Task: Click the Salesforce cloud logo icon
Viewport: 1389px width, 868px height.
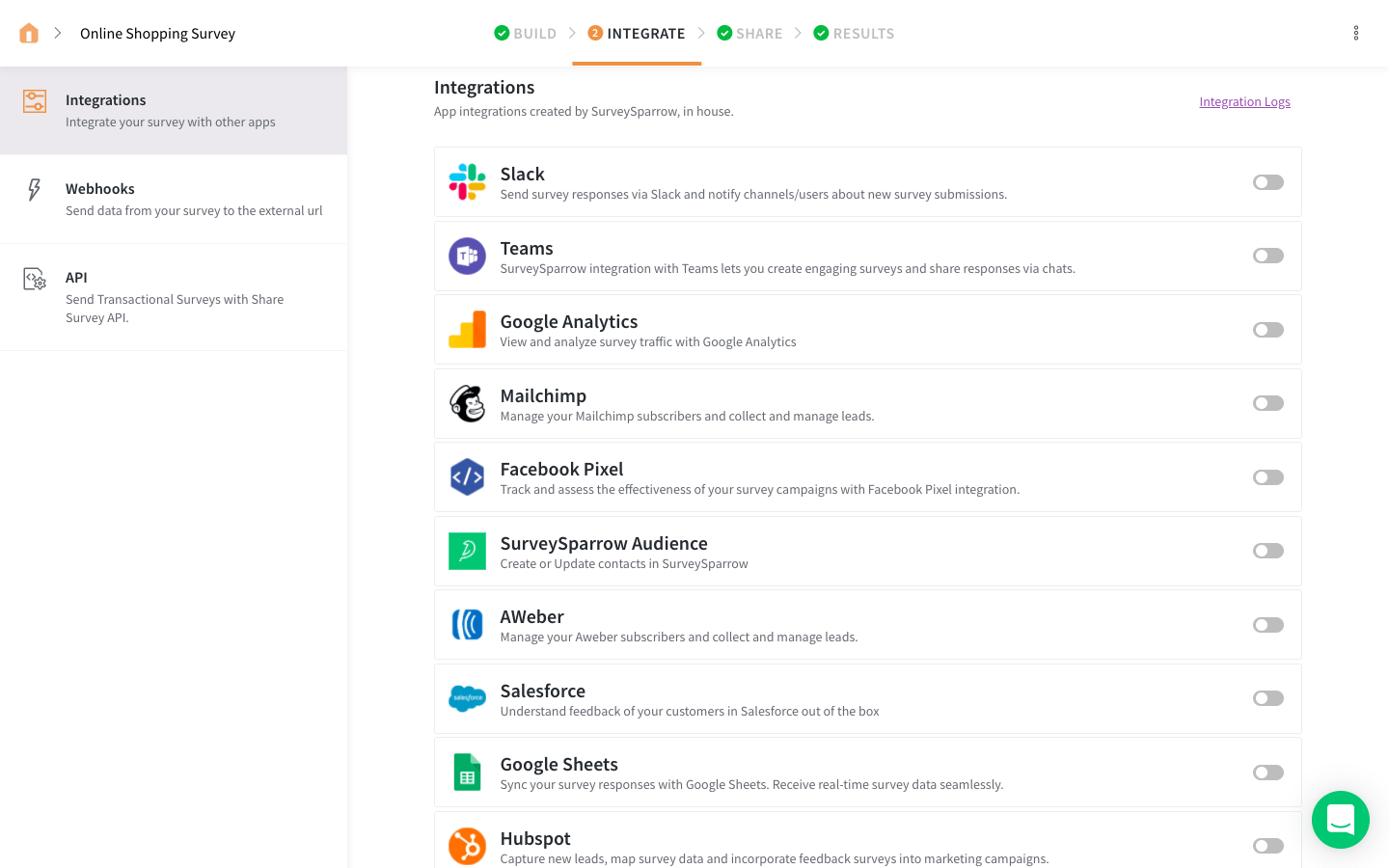Action: (x=467, y=698)
